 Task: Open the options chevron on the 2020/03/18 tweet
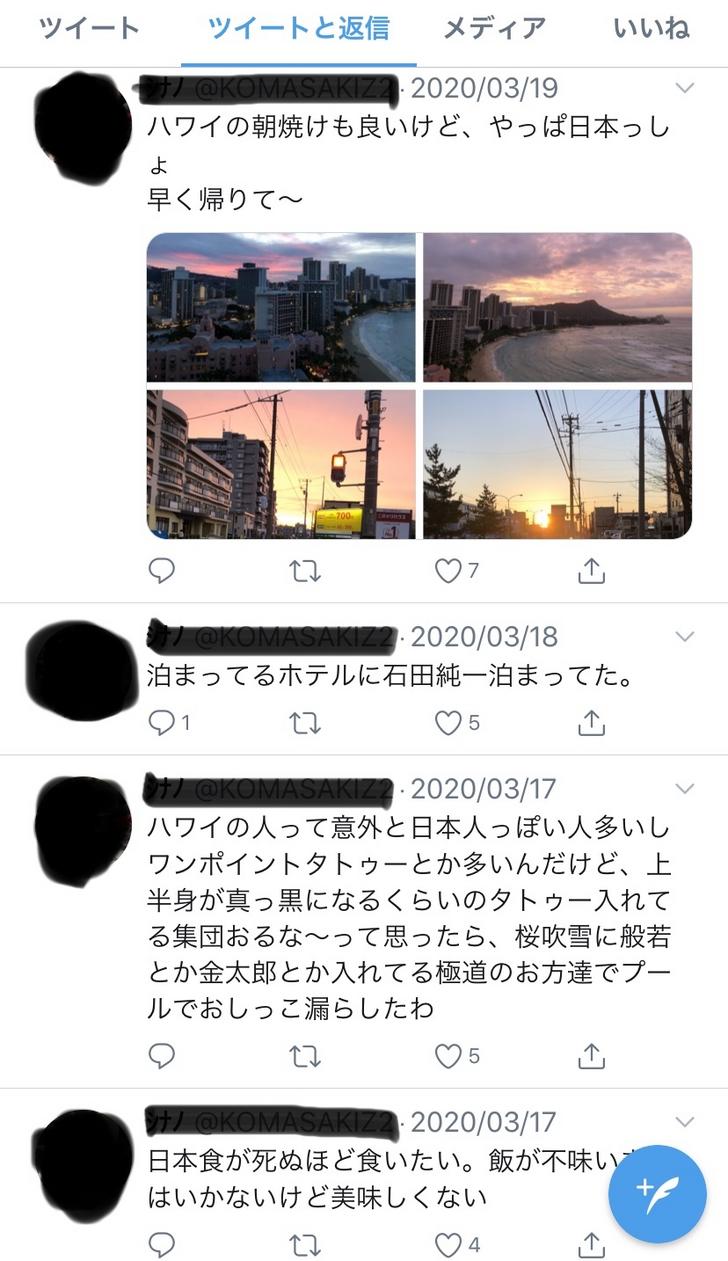(685, 636)
